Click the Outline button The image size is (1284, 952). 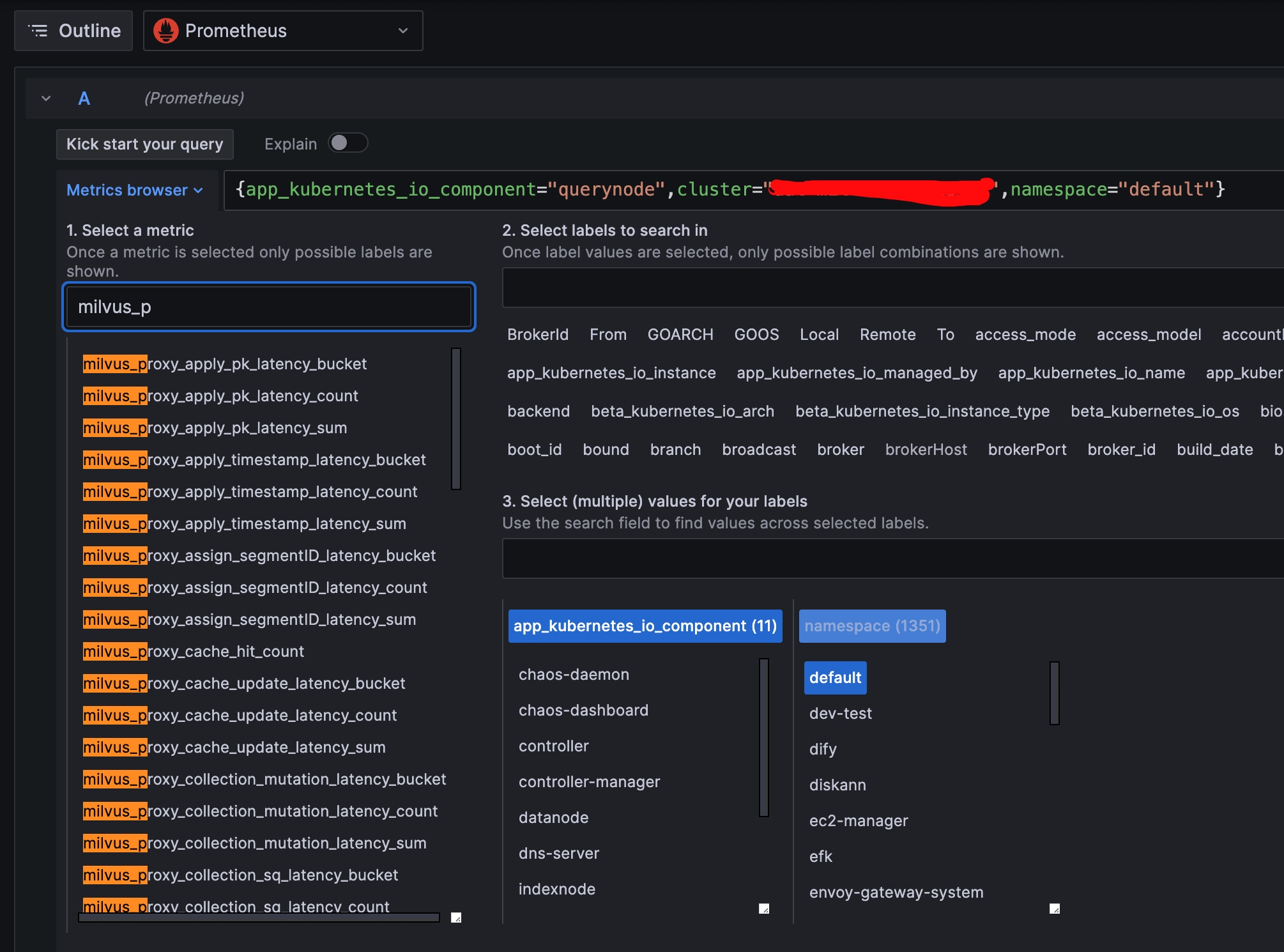point(73,31)
